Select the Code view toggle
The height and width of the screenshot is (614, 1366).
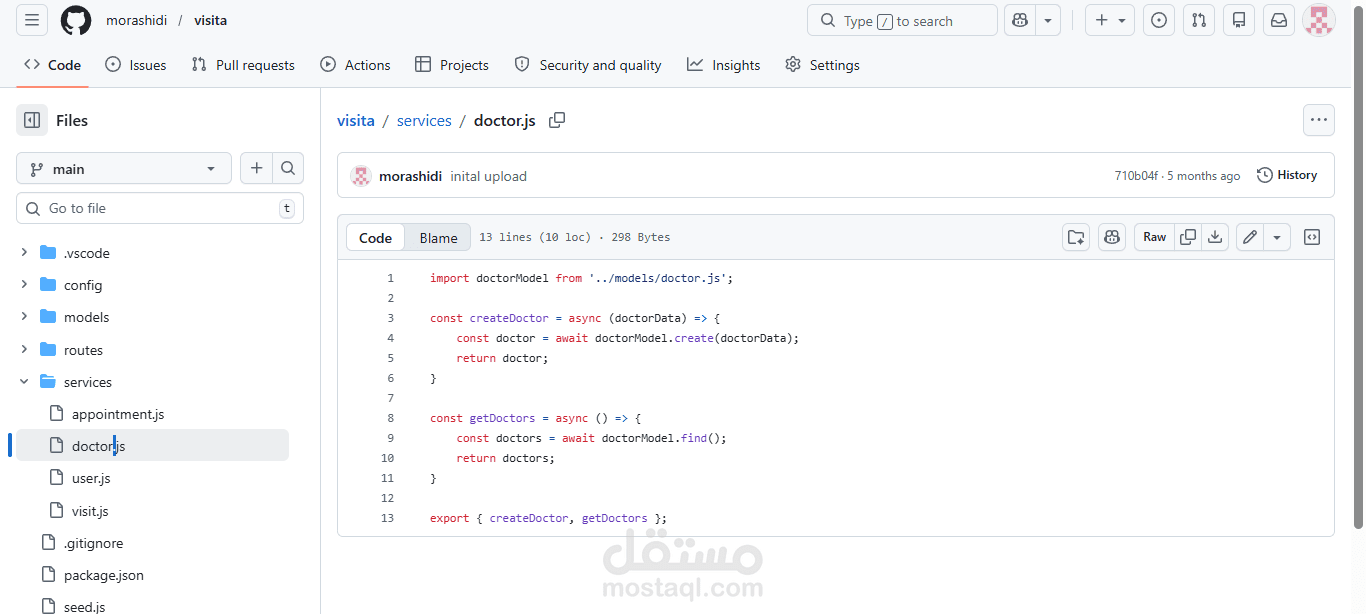click(375, 237)
